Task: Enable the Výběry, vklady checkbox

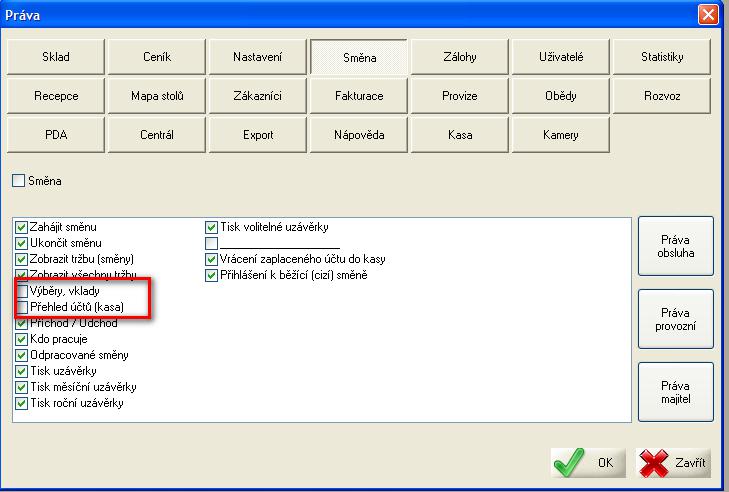Action: (x=22, y=291)
